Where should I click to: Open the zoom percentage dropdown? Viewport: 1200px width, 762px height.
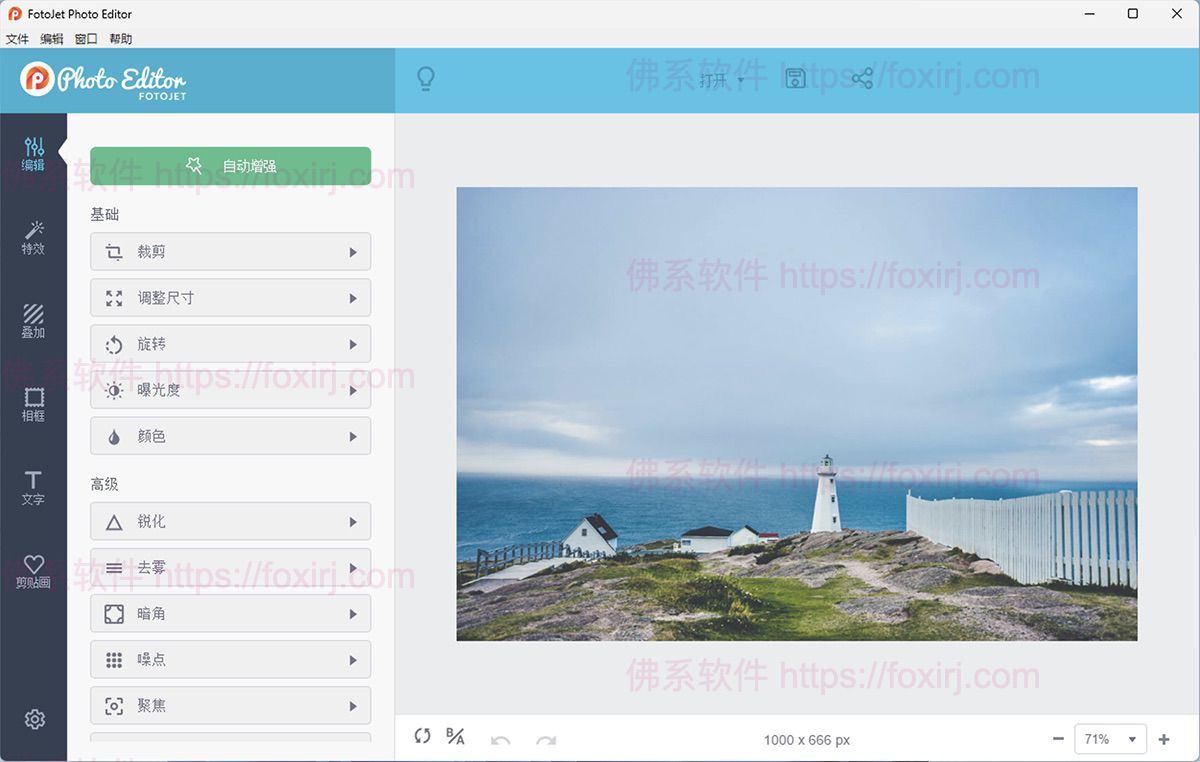tap(1110, 739)
